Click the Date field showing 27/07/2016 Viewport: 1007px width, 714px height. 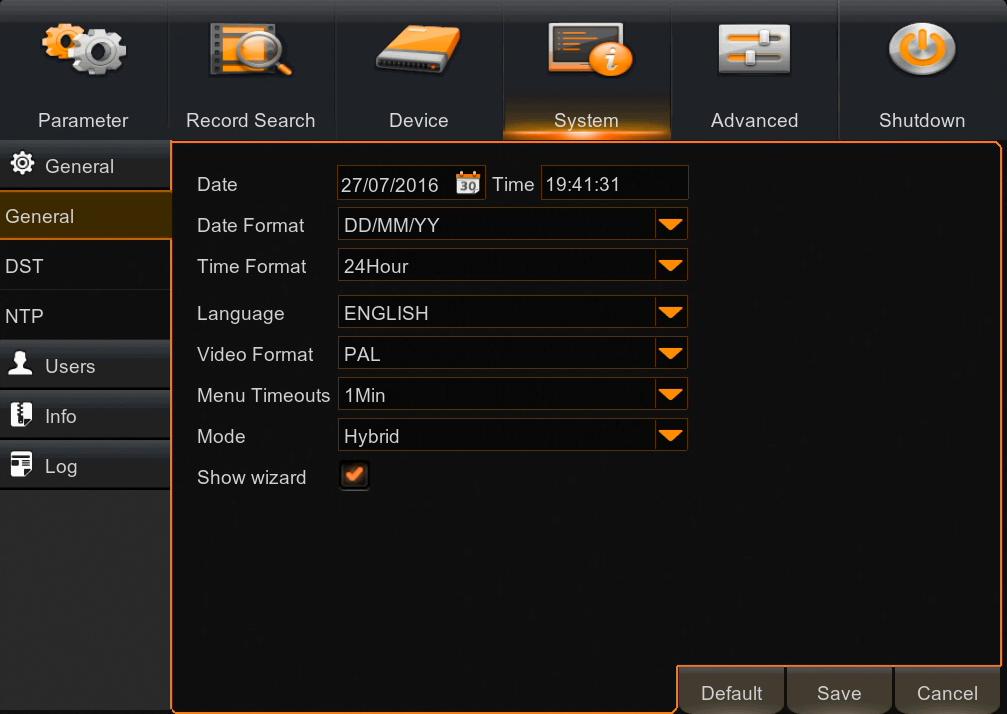coord(411,183)
